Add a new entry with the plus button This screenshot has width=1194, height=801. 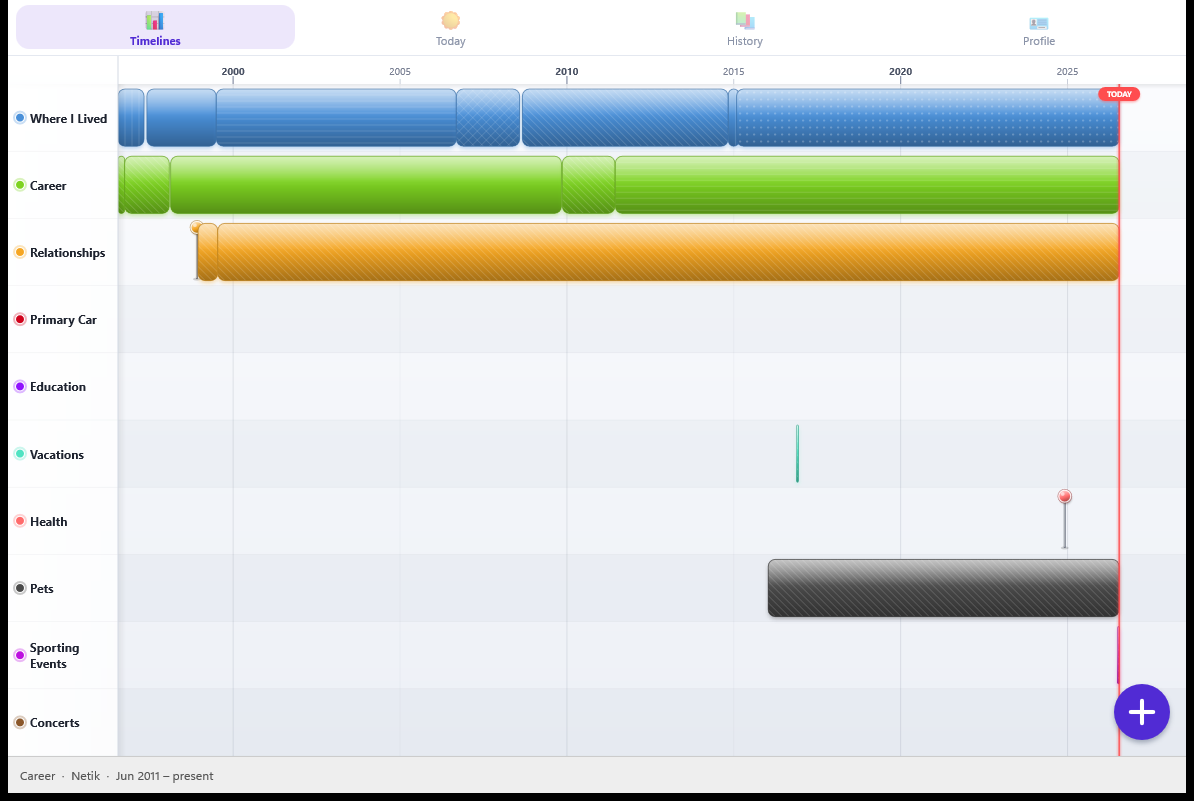coord(1141,712)
